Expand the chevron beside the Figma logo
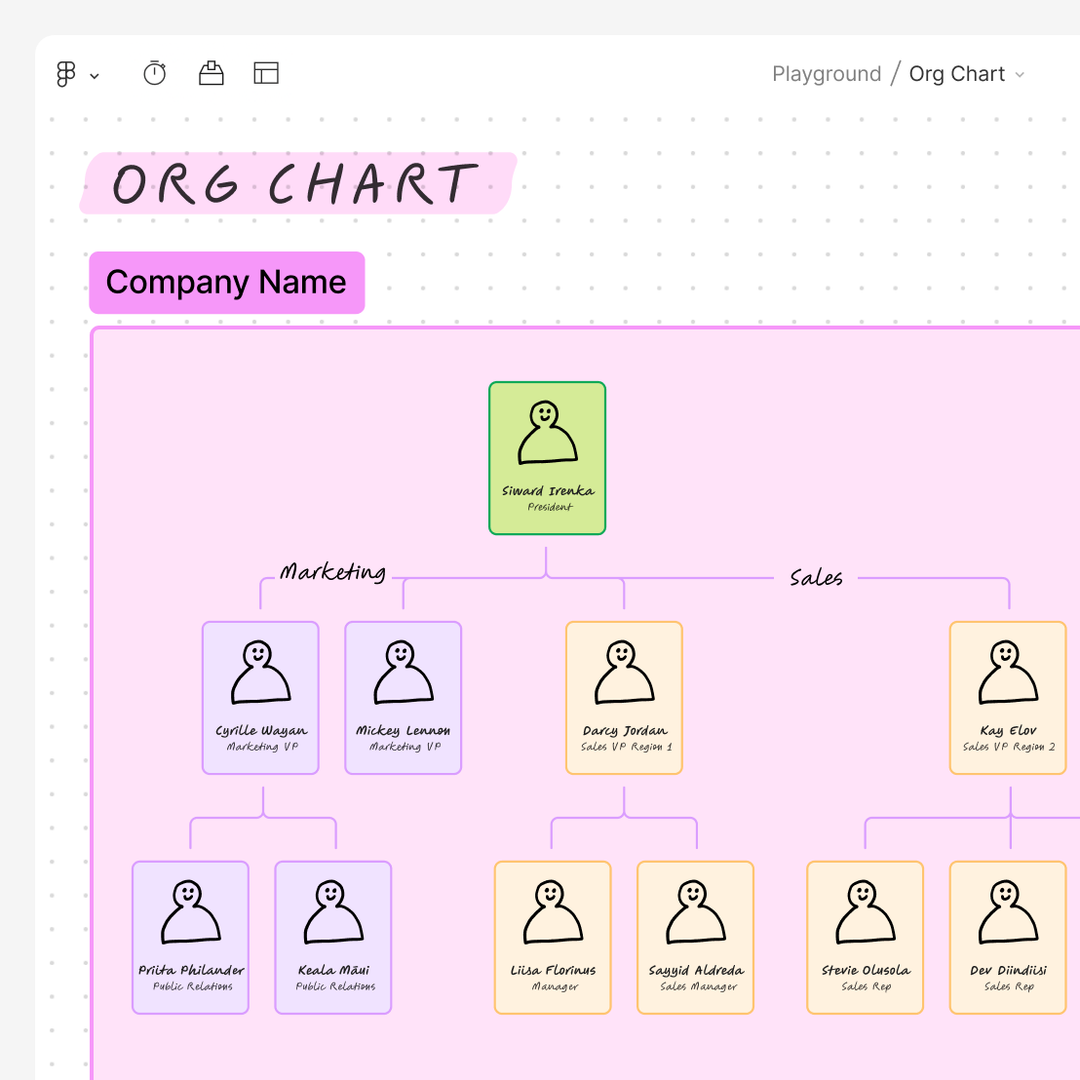Screen dimensions: 1080x1080 point(95,75)
